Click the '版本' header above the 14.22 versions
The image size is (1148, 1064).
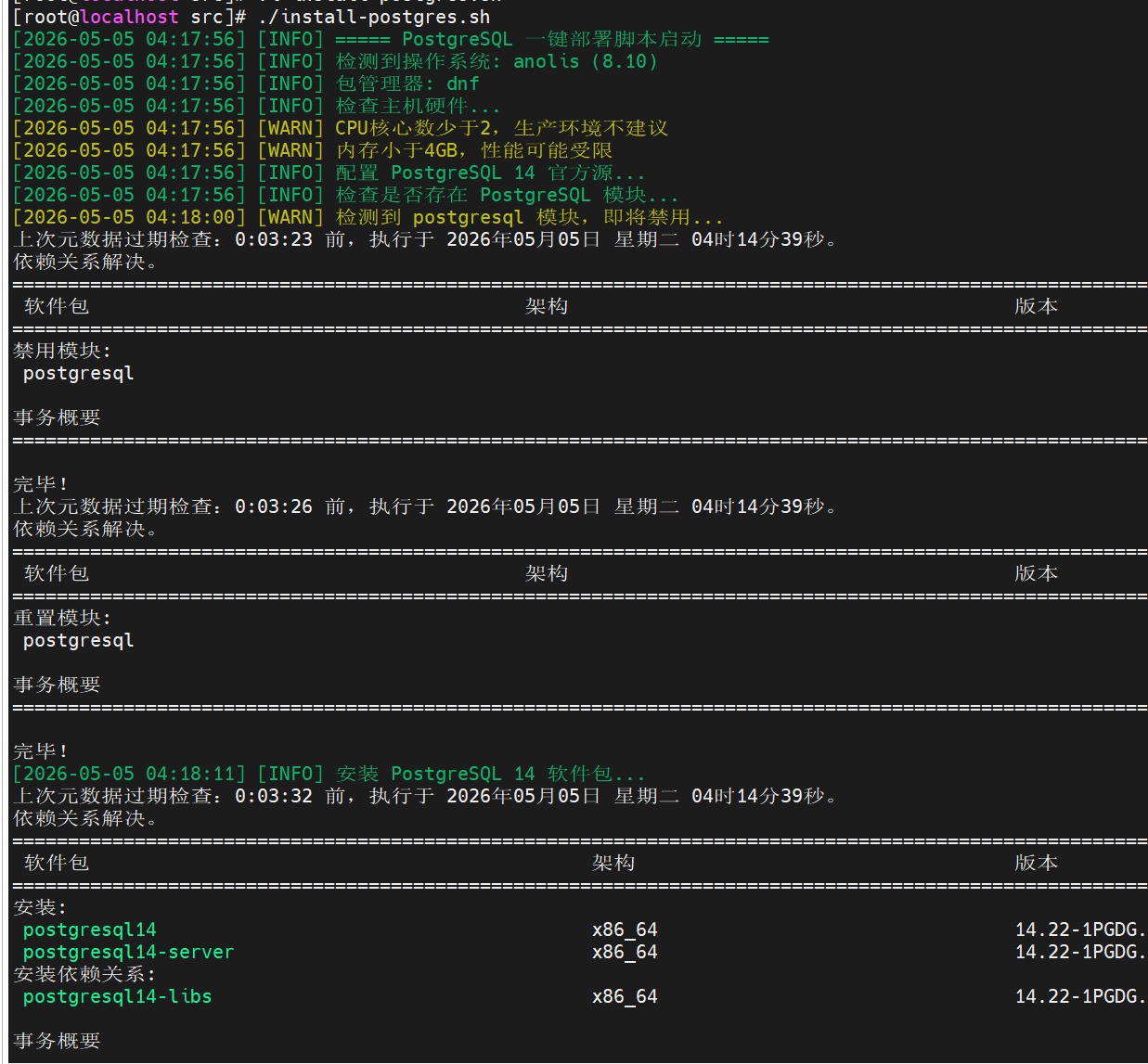click(x=1037, y=863)
